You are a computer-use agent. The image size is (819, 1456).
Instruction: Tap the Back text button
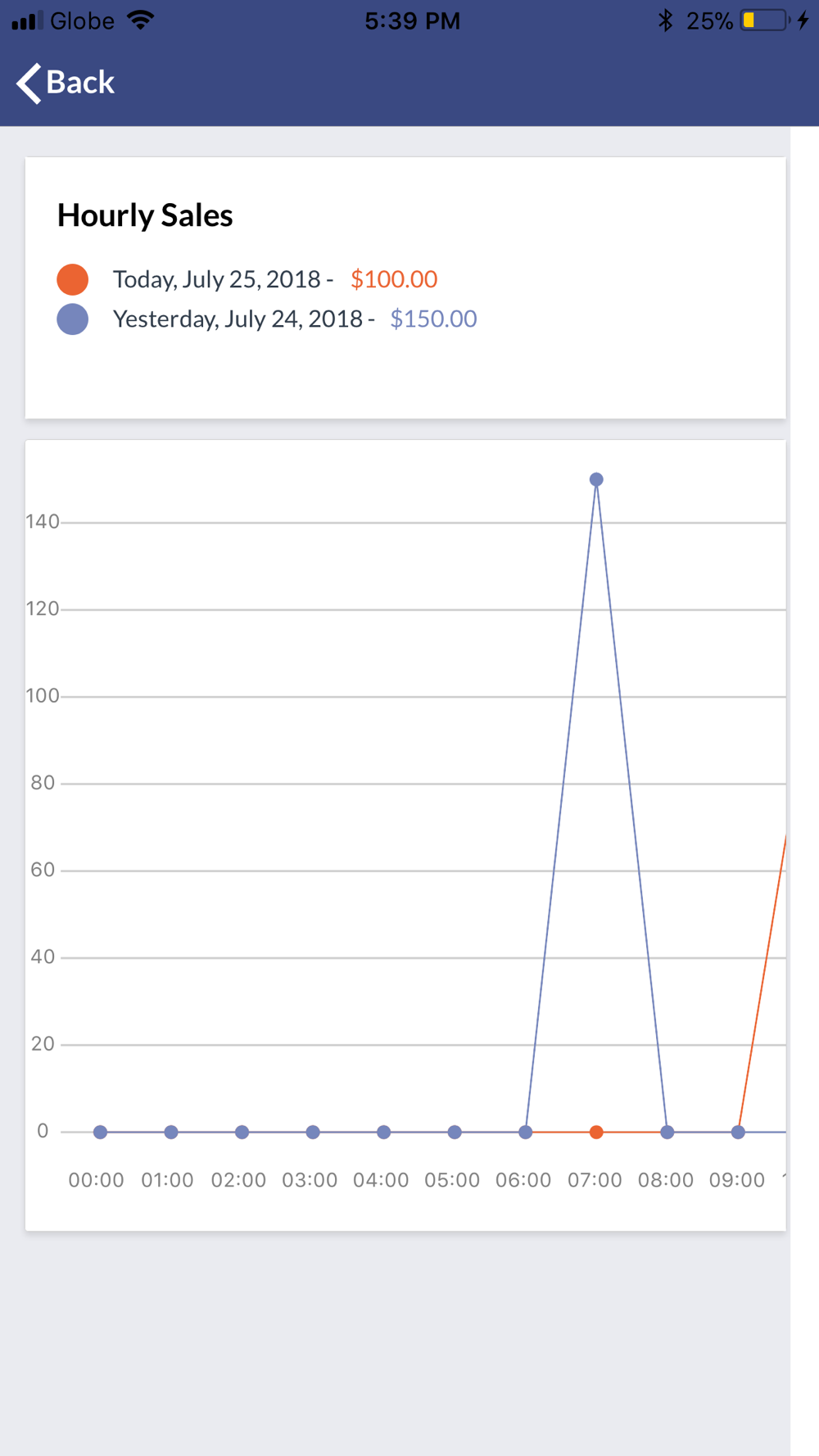80,83
